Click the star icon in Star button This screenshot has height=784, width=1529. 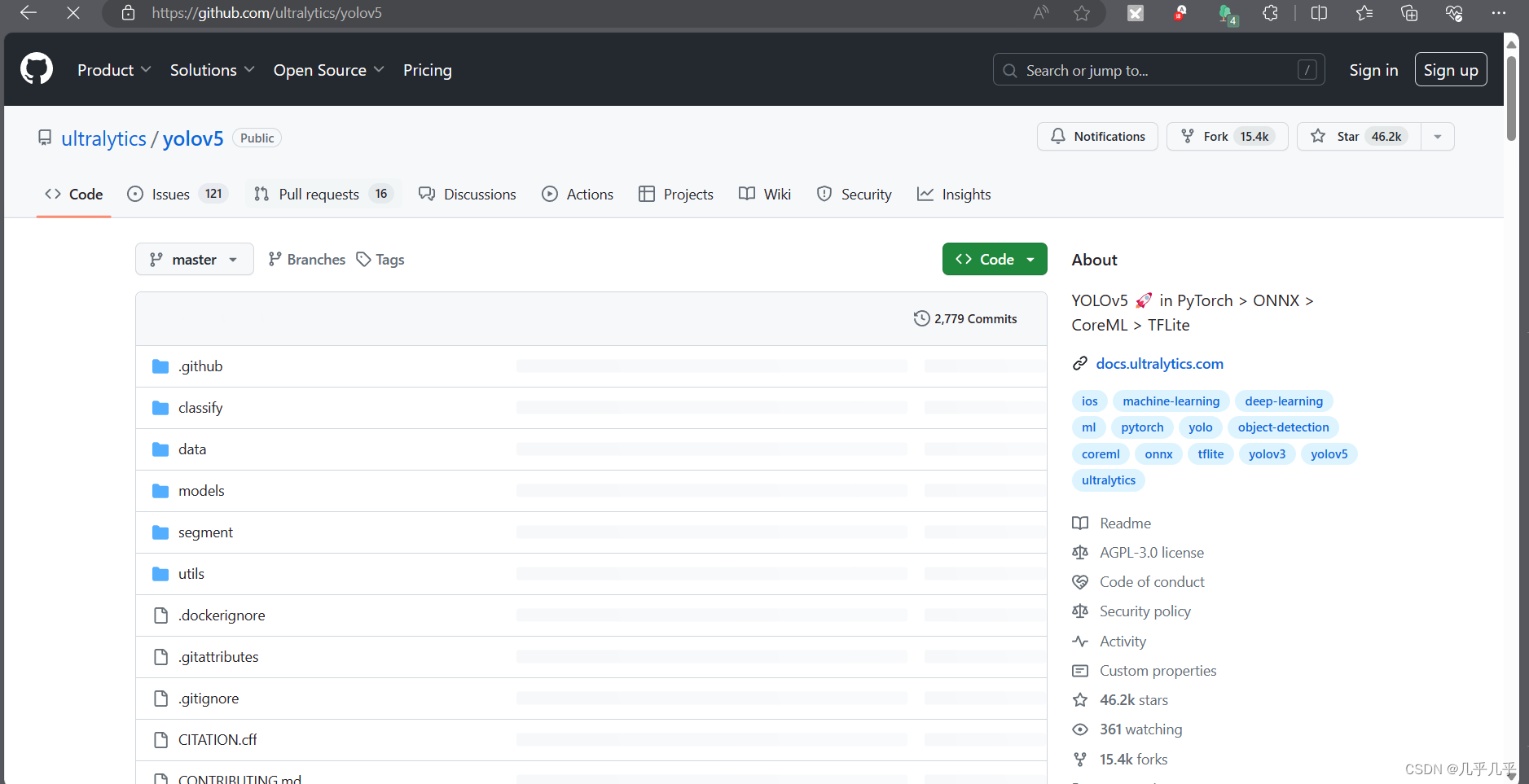point(1318,136)
